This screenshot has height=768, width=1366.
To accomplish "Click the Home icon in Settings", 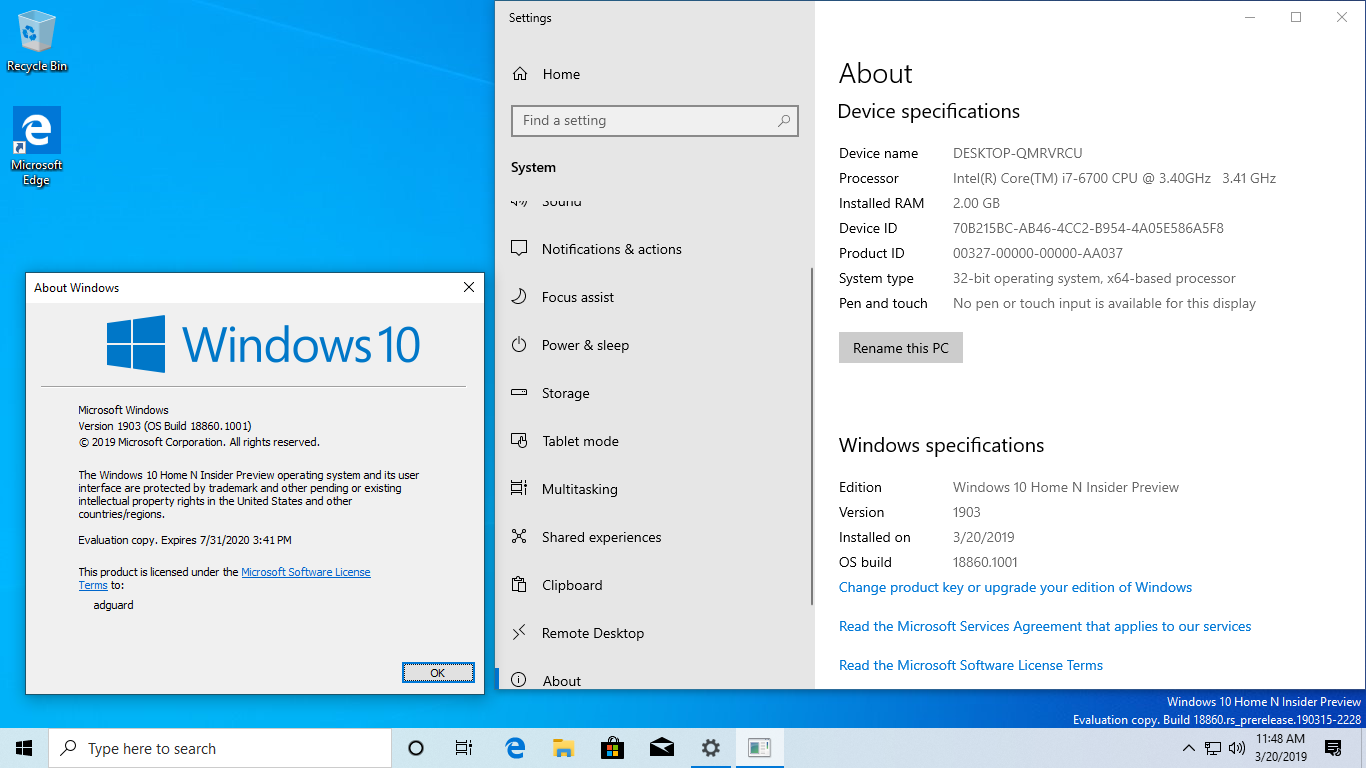I will click(x=520, y=74).
